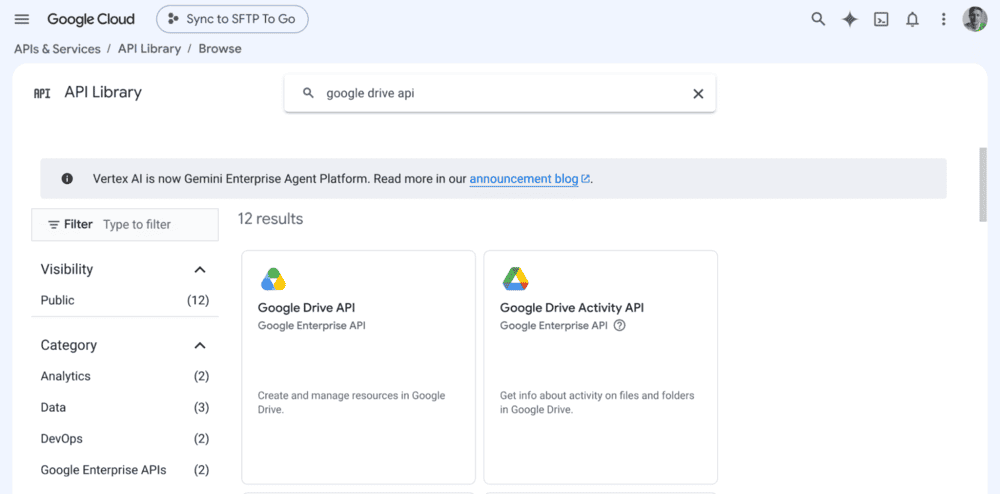Screen dimensions: 1000x494
Task: Click the info icon in the Vertex AI banner
Action: [67, 178]
